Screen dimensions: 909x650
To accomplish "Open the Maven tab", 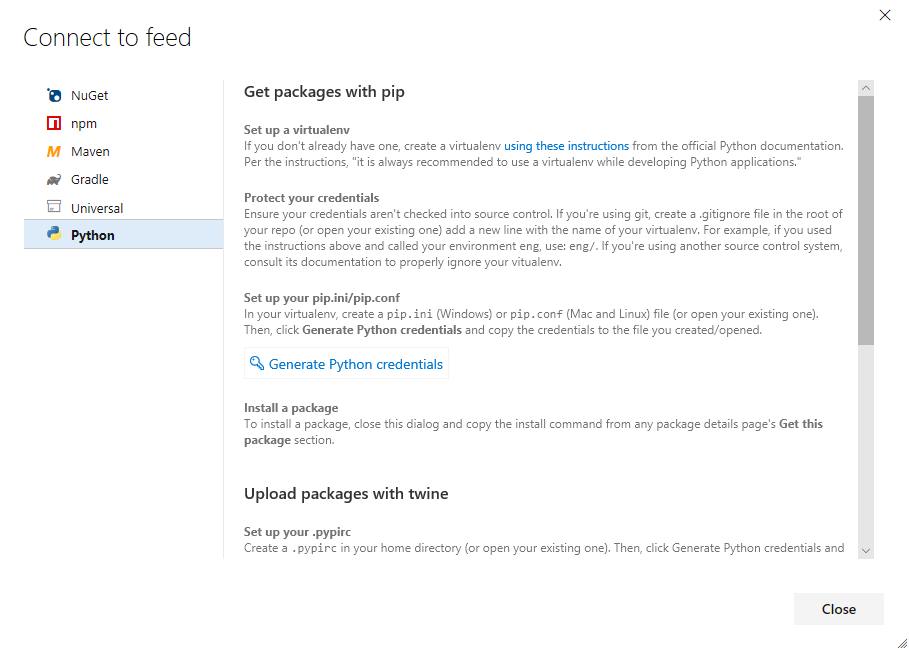I will pyautogui.click(x=90, y=152).
